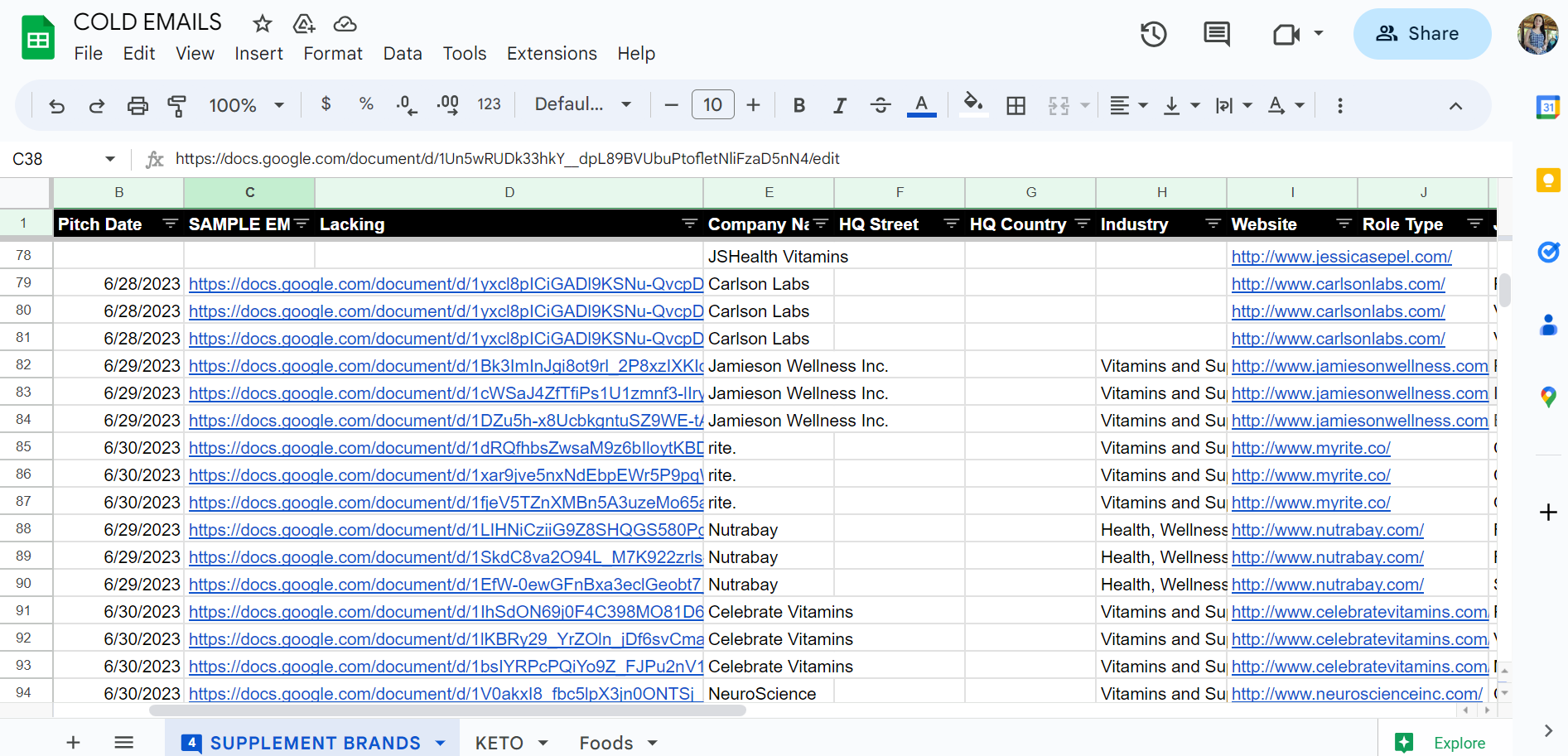Choose cell fill color
Screen dimensions: 1568x756
click(x=973, y=105)
